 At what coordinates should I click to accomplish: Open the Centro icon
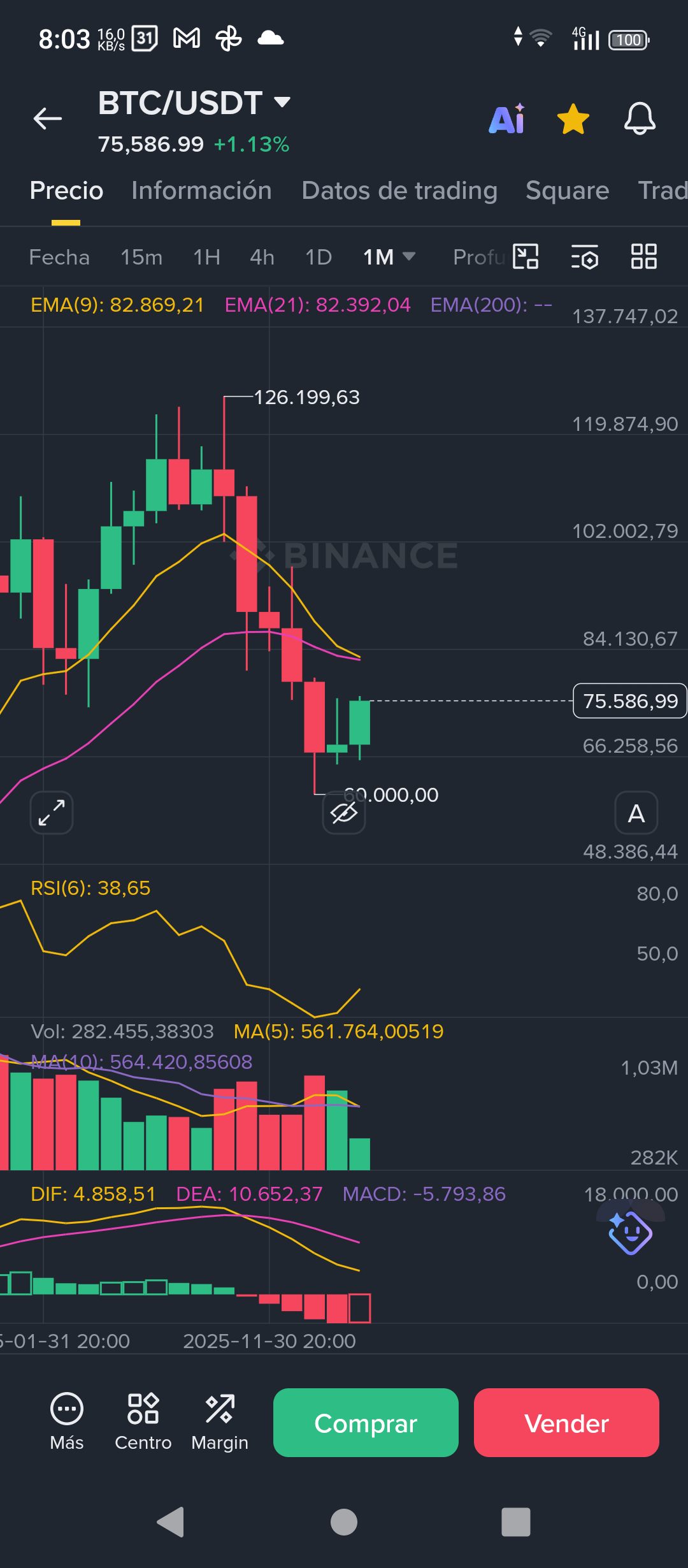pos(143,1422)
